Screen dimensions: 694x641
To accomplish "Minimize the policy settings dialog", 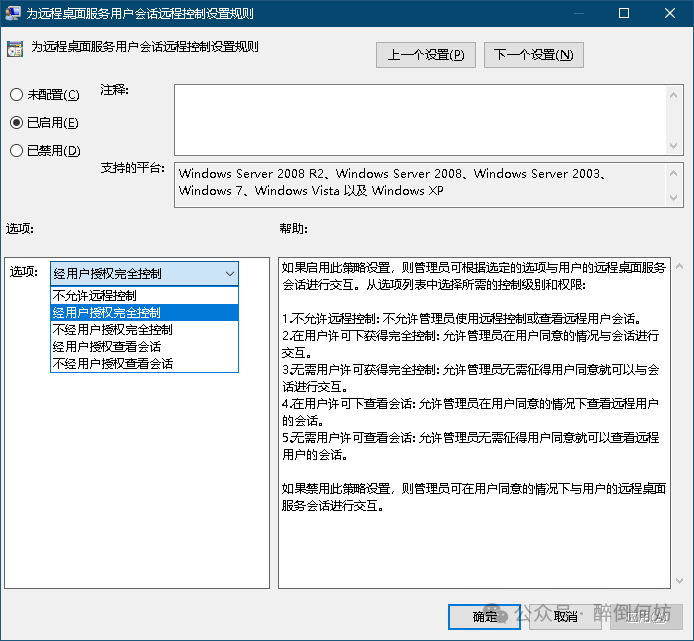I will click(578, 14).
